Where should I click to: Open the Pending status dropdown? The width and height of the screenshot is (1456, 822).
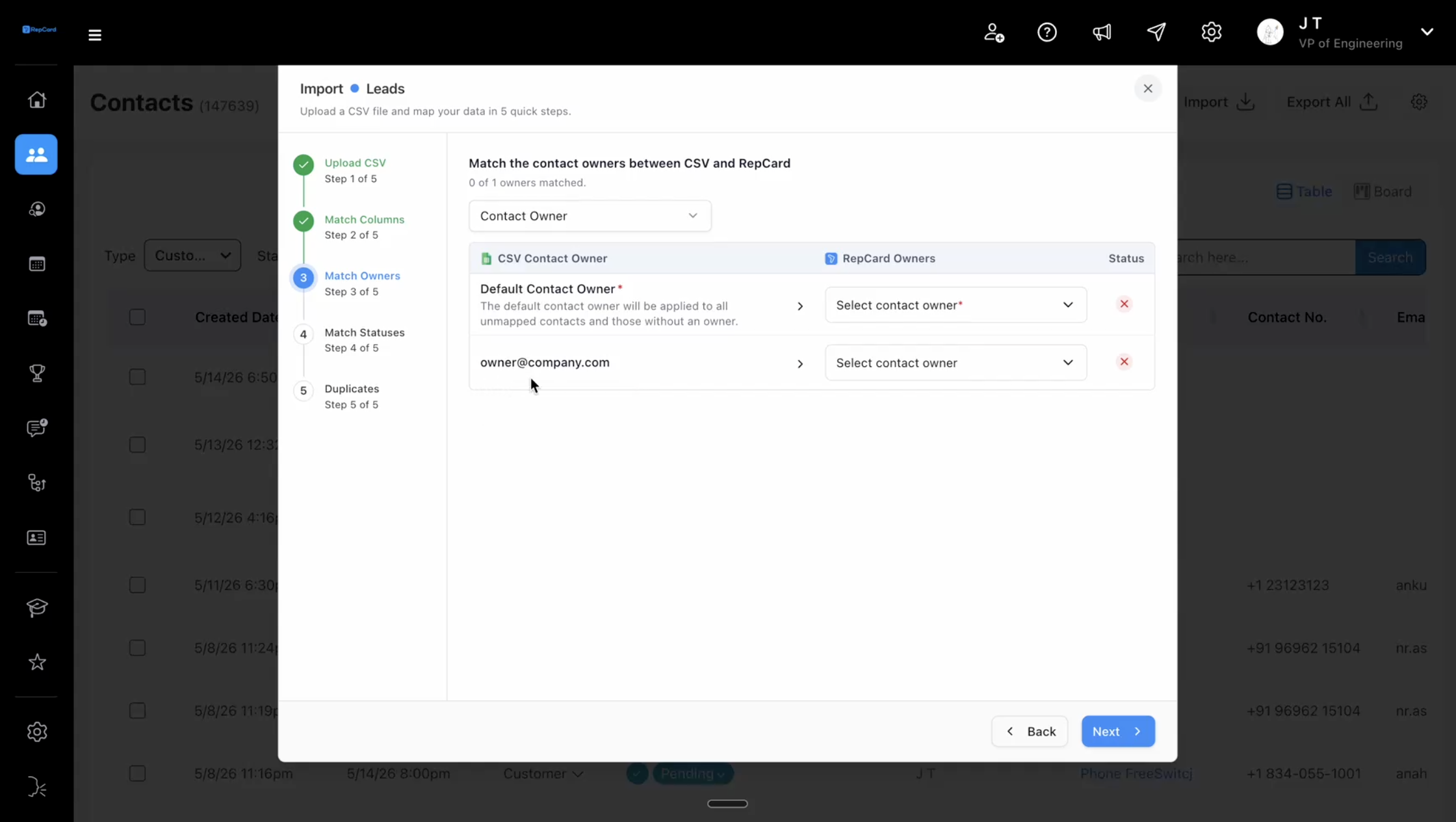(692, 774)
